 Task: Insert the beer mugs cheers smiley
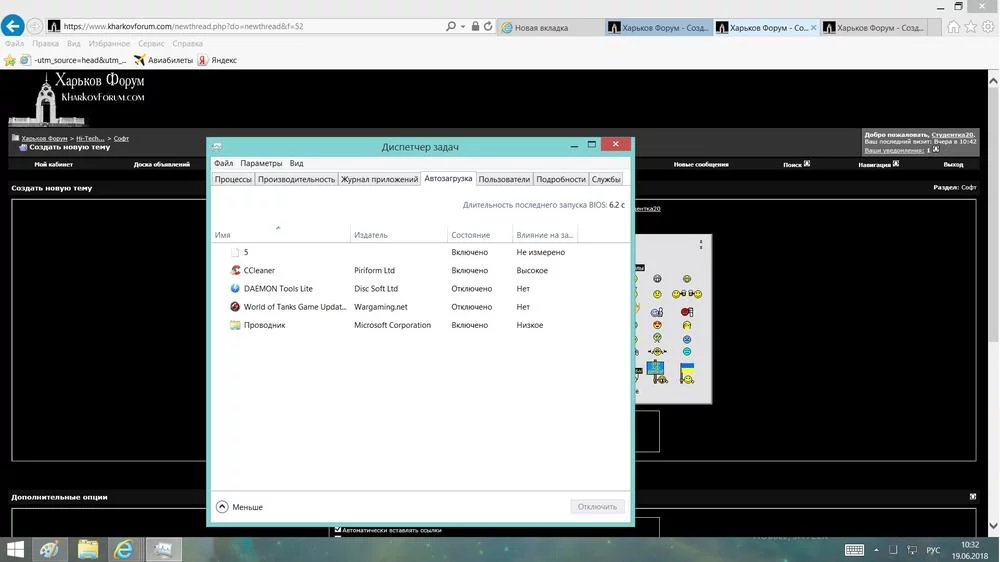pos(687,294)
